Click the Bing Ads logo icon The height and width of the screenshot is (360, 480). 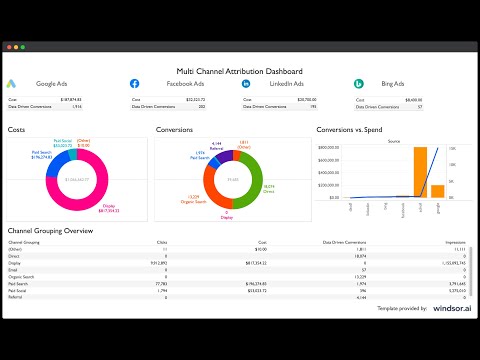(x=359, y=84)
